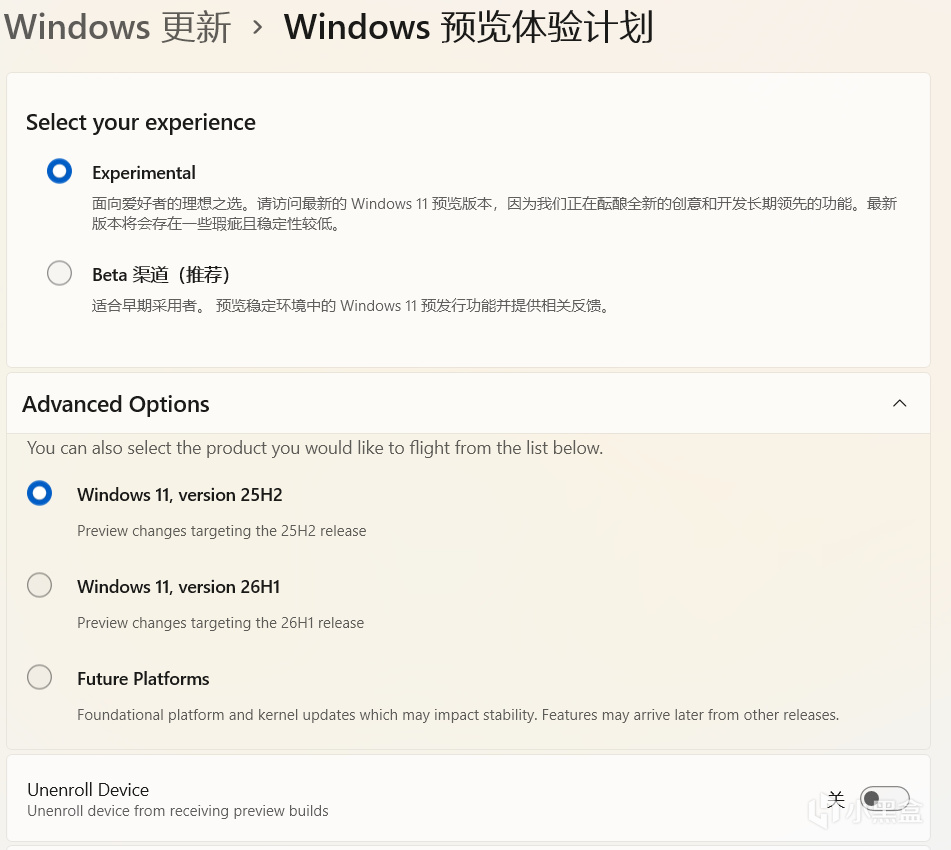
Task: Click the Windows 预览体验计划 page title
Action: tap(468, 27)
